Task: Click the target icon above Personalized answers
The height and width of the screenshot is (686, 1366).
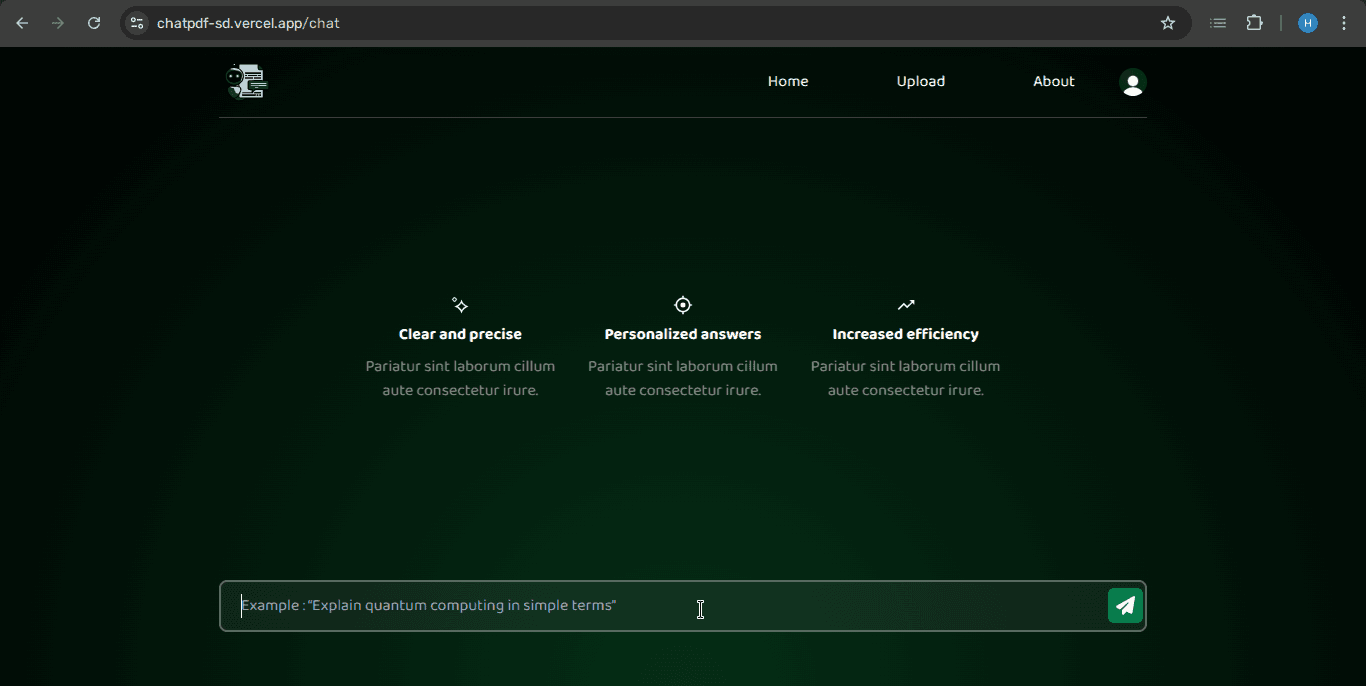Action: click(x=683, y=305)
